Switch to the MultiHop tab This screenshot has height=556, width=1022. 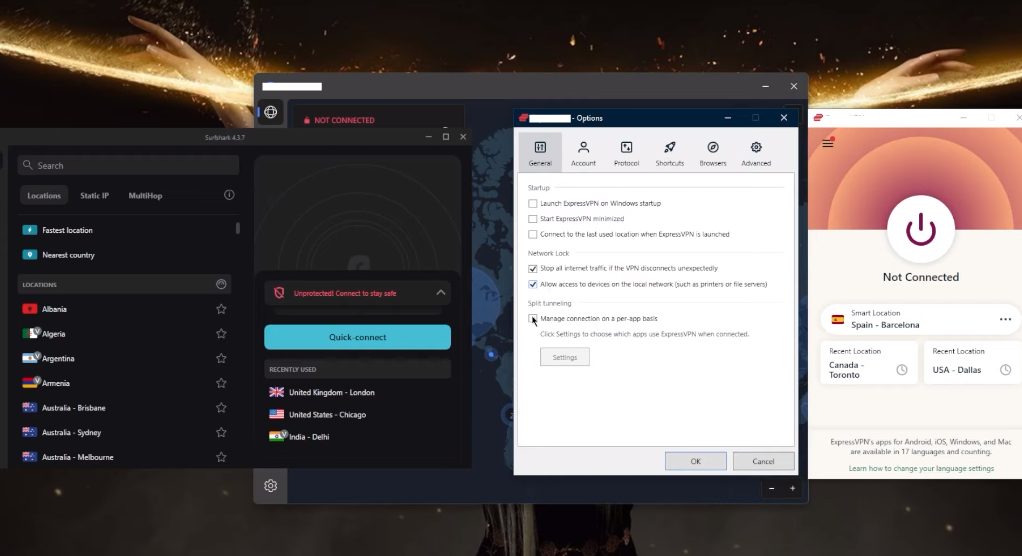point(145,196)
